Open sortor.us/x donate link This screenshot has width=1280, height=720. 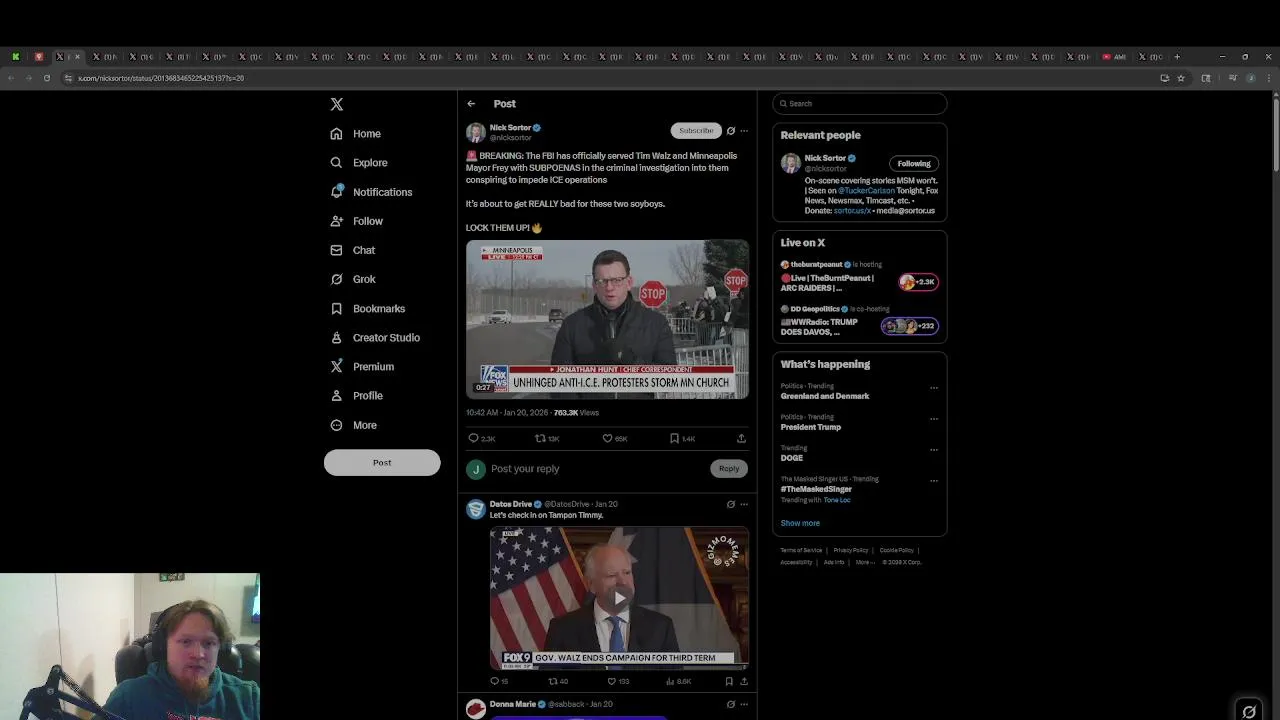click(852, 211)
